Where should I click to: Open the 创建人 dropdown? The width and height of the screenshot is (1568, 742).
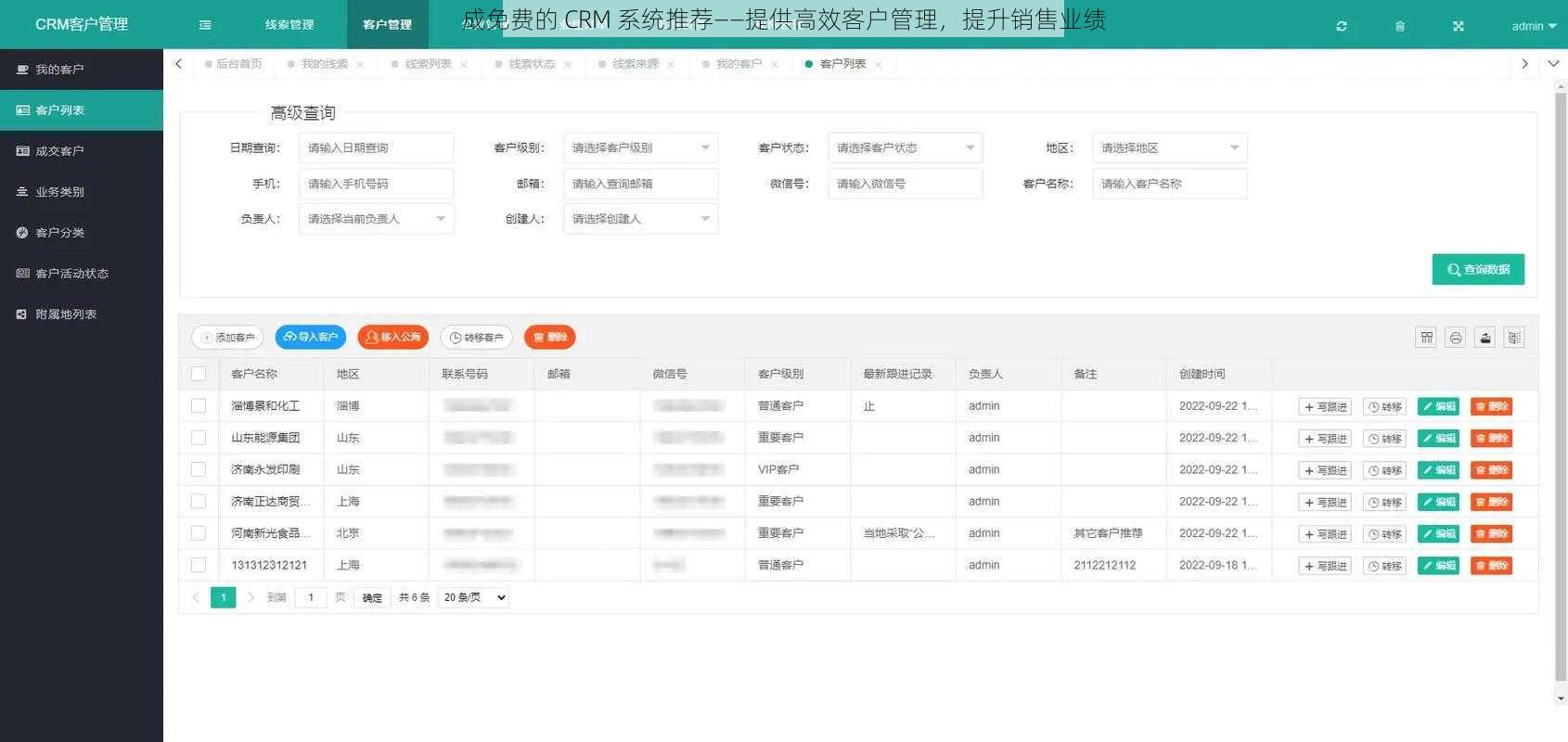click(640, 219)
